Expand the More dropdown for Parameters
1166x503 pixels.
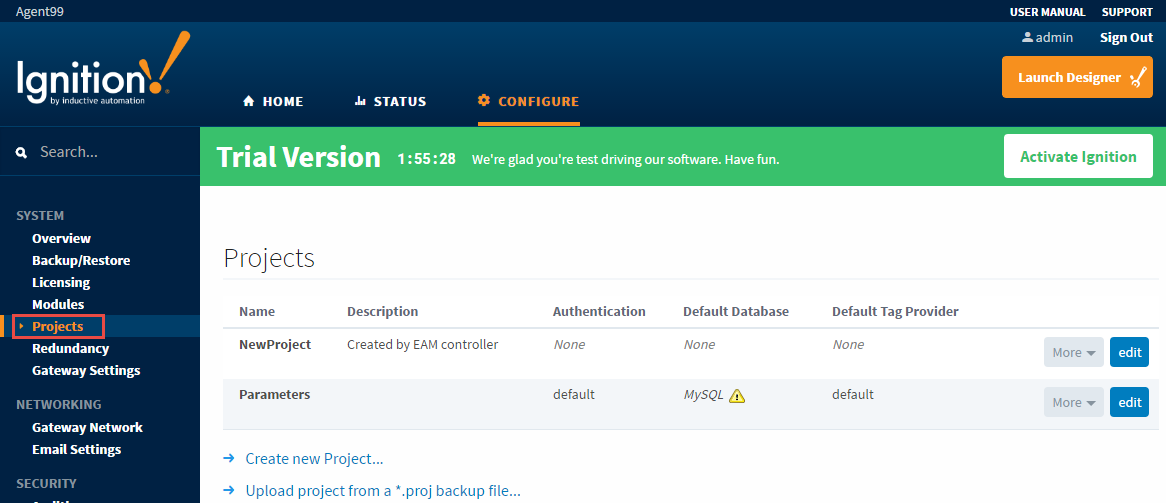tap(1074, 402)
